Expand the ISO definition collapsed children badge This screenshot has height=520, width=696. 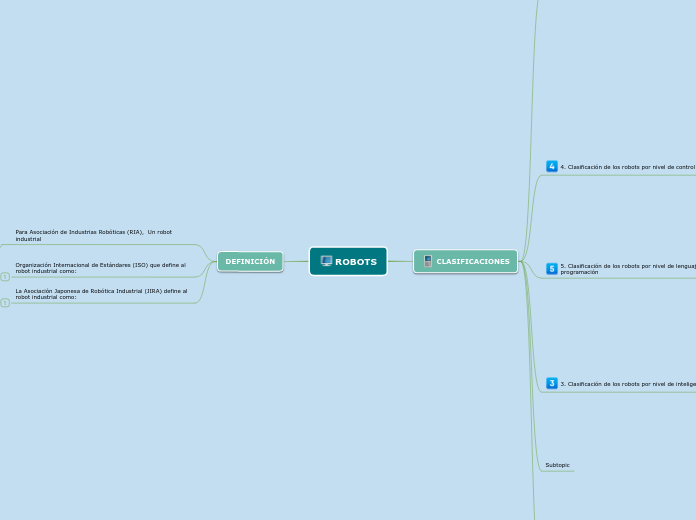pos(5,276)
